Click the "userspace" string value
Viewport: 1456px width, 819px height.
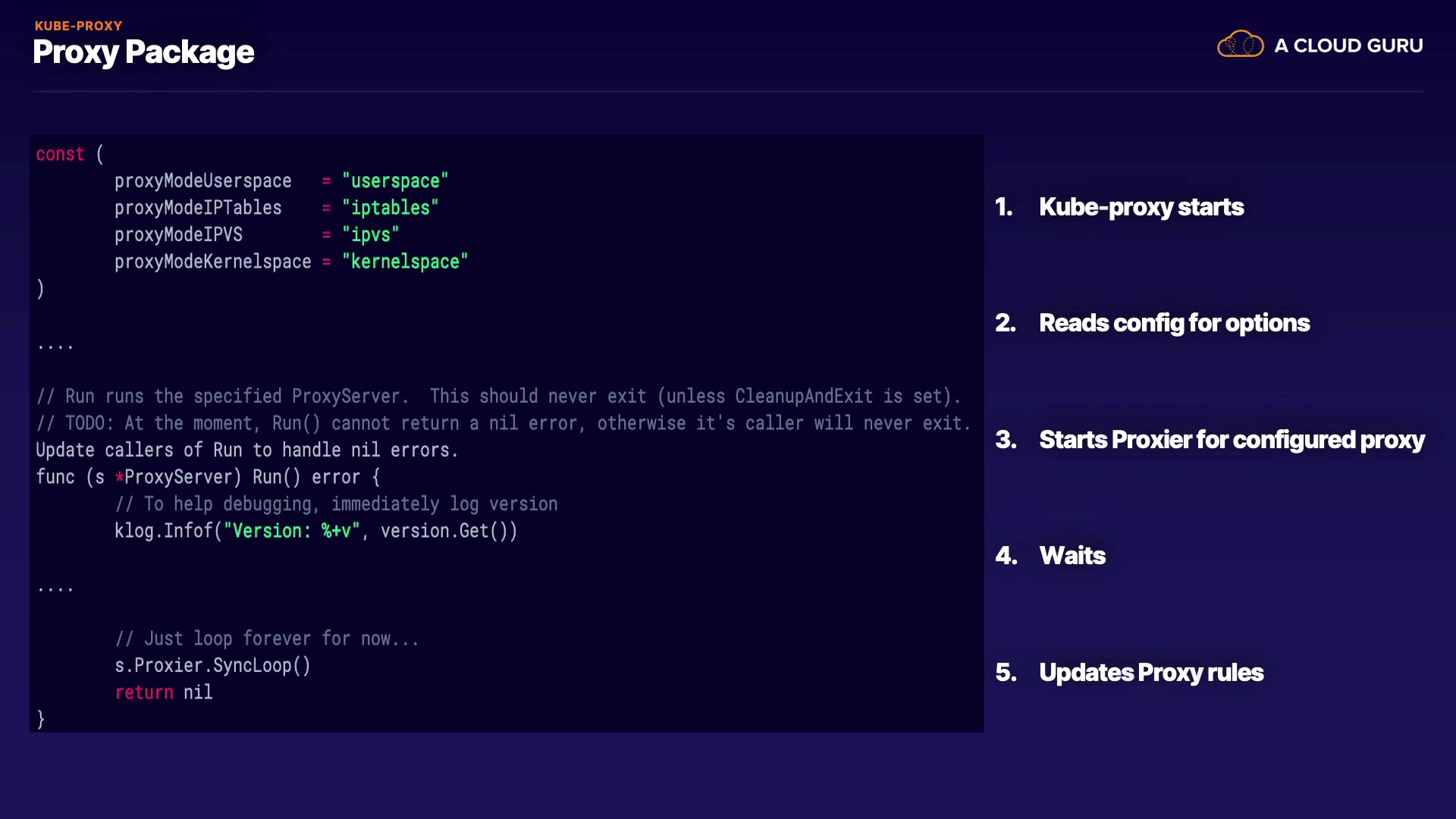click(395, 181)
